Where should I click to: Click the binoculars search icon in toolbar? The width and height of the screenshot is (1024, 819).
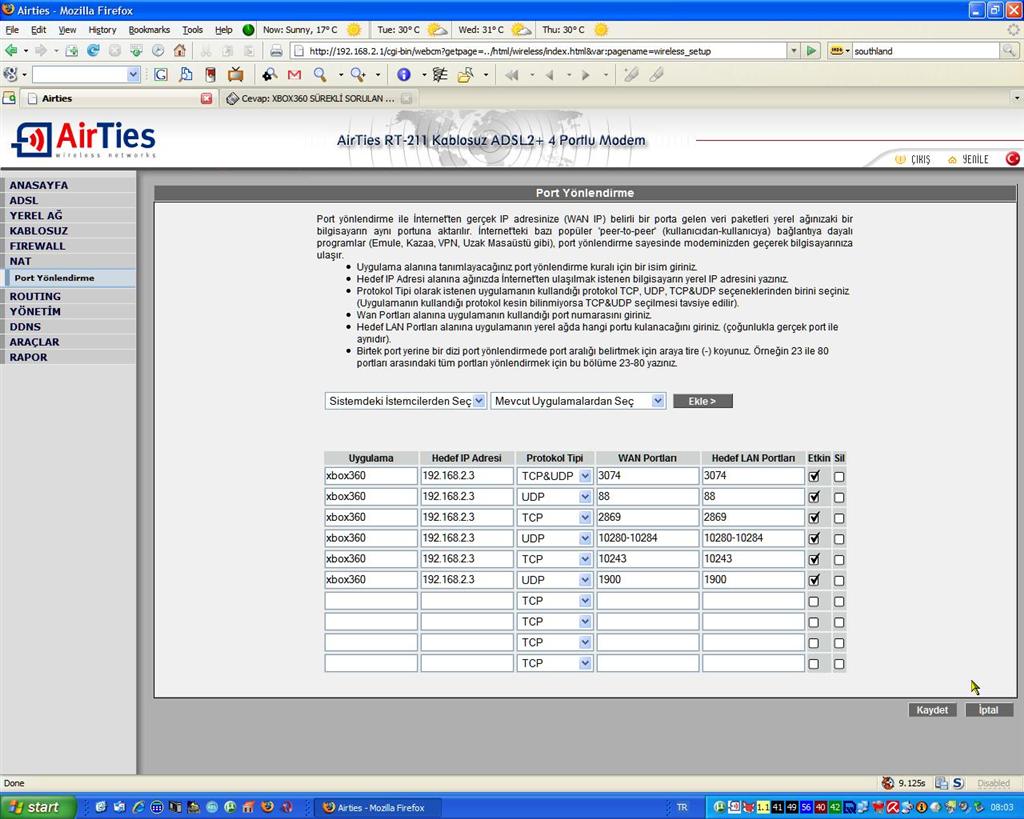pos(269,75)
